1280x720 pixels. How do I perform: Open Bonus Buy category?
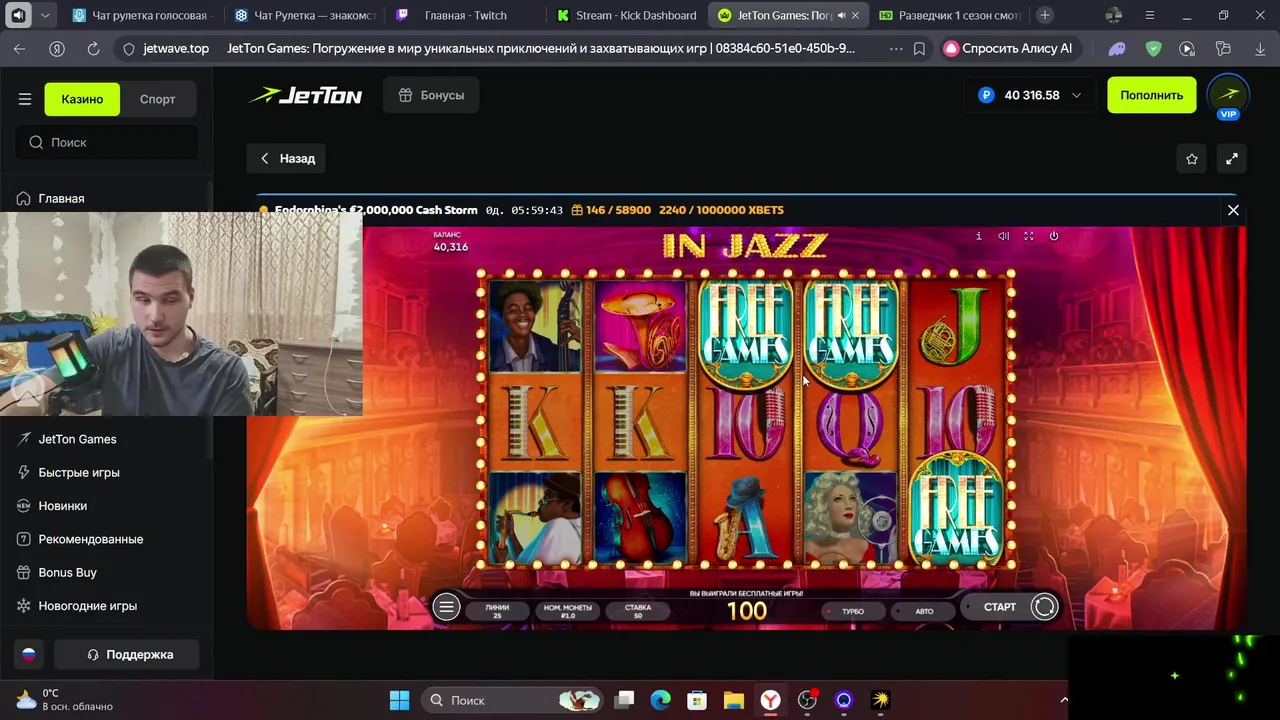(x=67, y=572)
